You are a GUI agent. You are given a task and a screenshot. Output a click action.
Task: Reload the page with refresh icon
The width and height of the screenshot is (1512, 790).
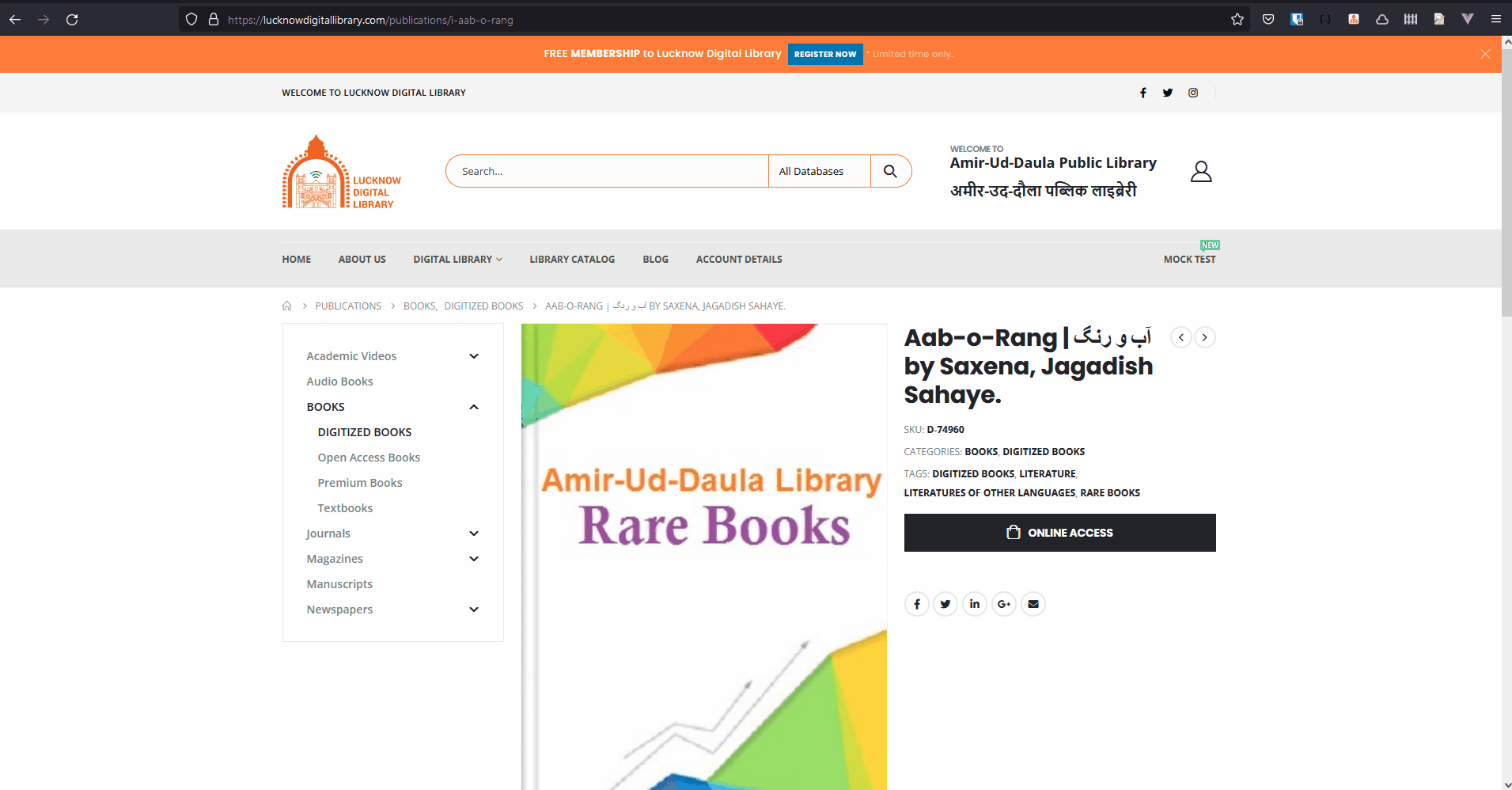coord(72,20)
